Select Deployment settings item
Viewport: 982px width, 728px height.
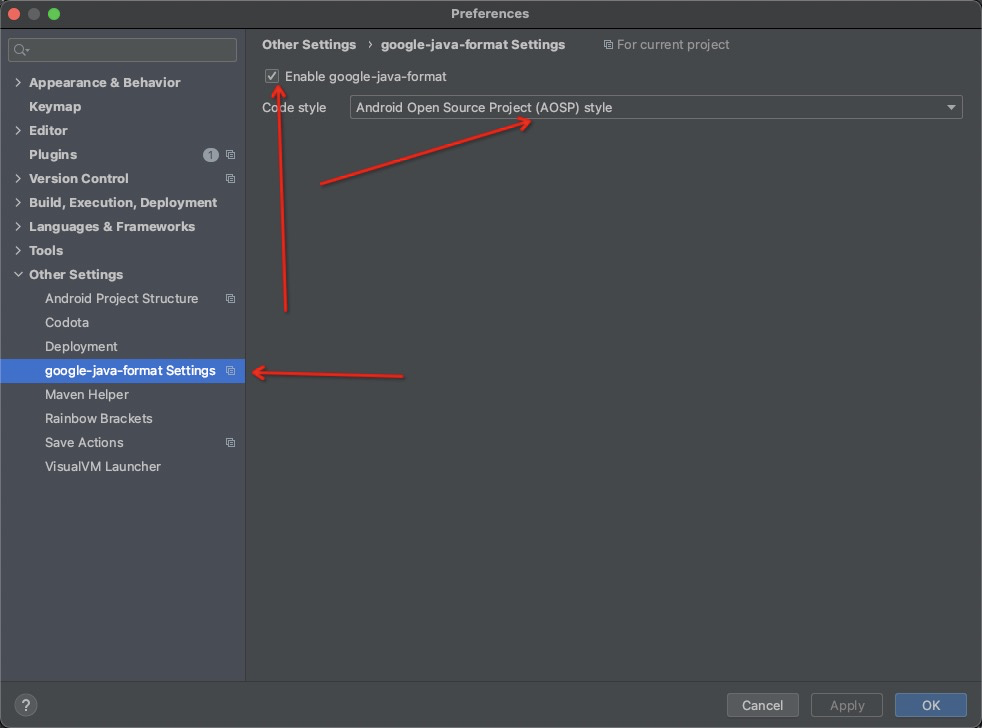tap(81, 346)
